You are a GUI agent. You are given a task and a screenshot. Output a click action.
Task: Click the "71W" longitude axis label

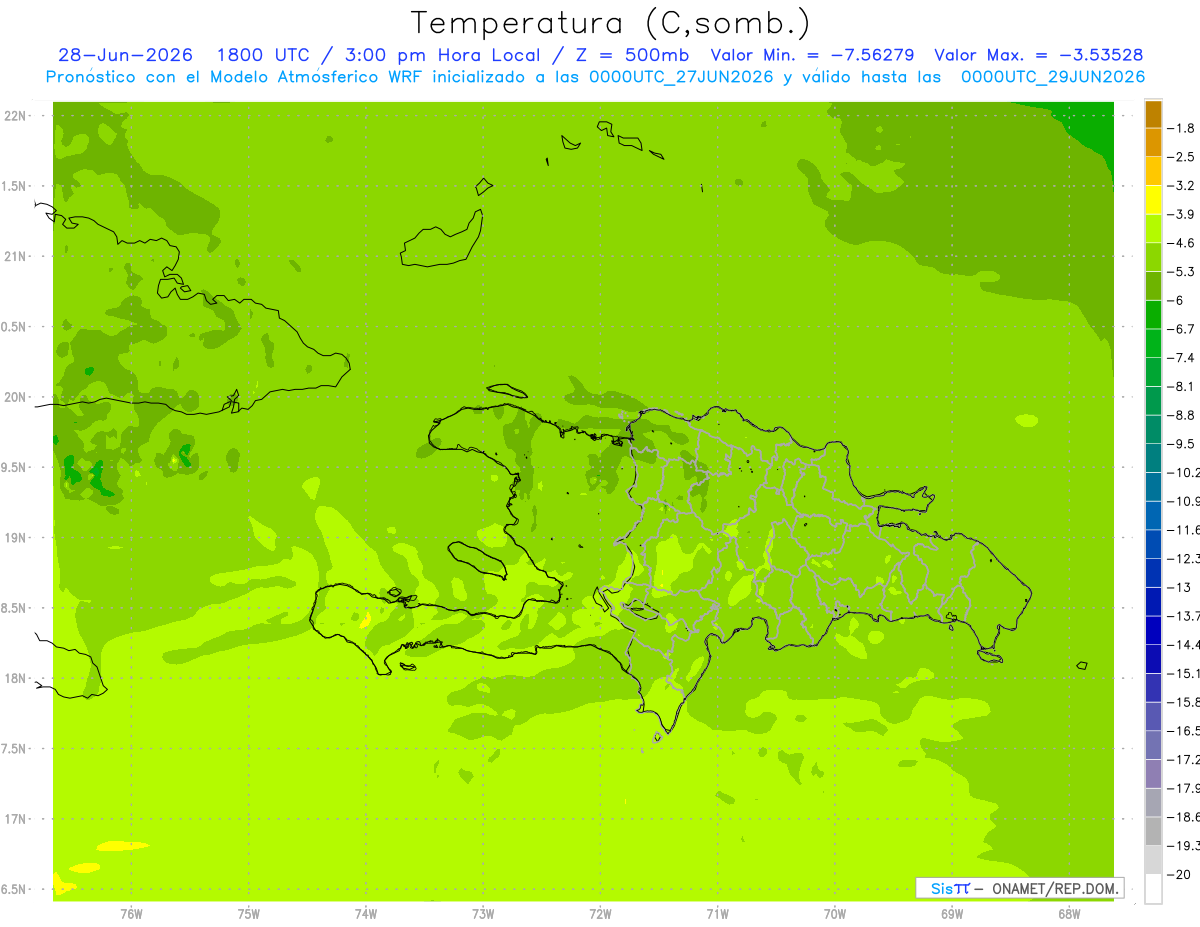coord(717,913)
